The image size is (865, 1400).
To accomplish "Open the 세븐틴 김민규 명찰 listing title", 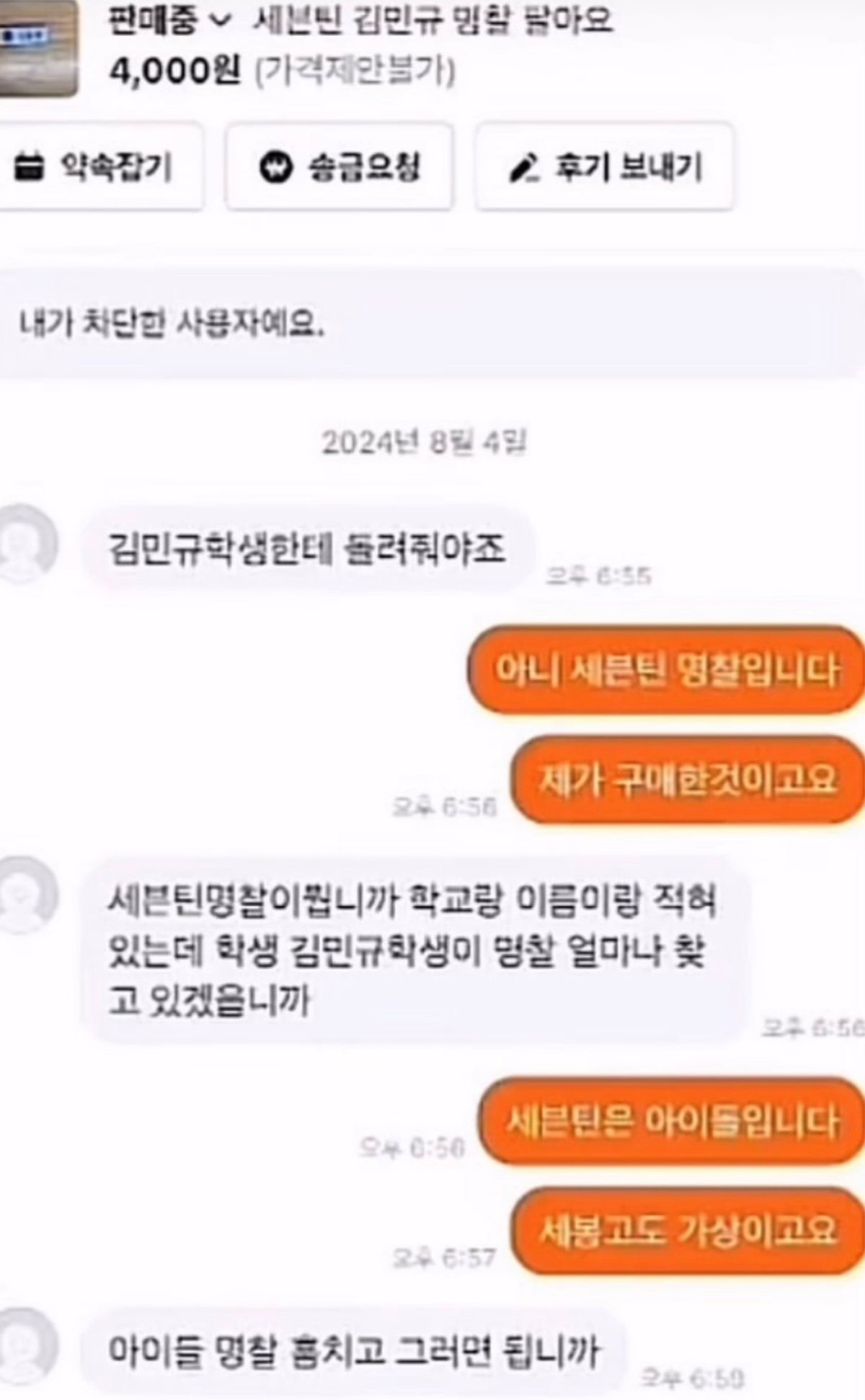I will coord(432,20).
